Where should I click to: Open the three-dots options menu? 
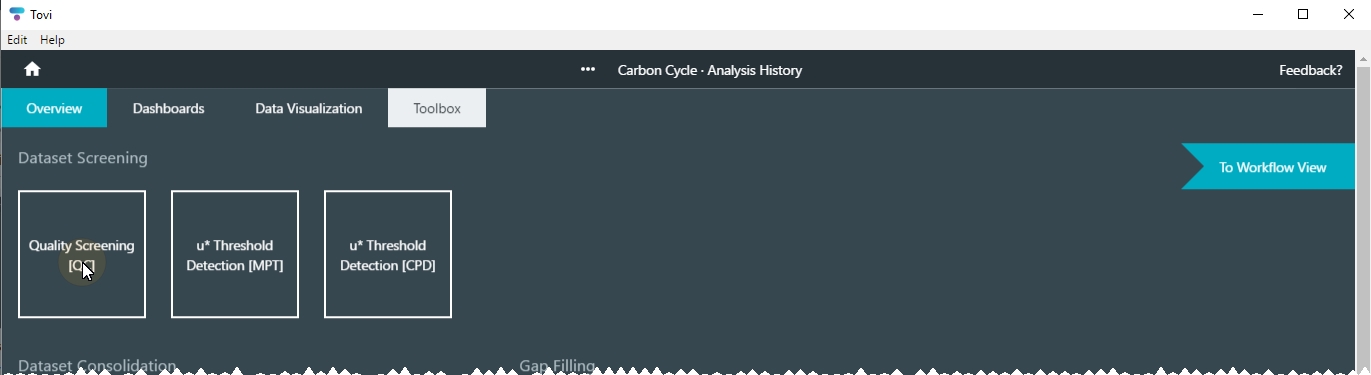588,70
